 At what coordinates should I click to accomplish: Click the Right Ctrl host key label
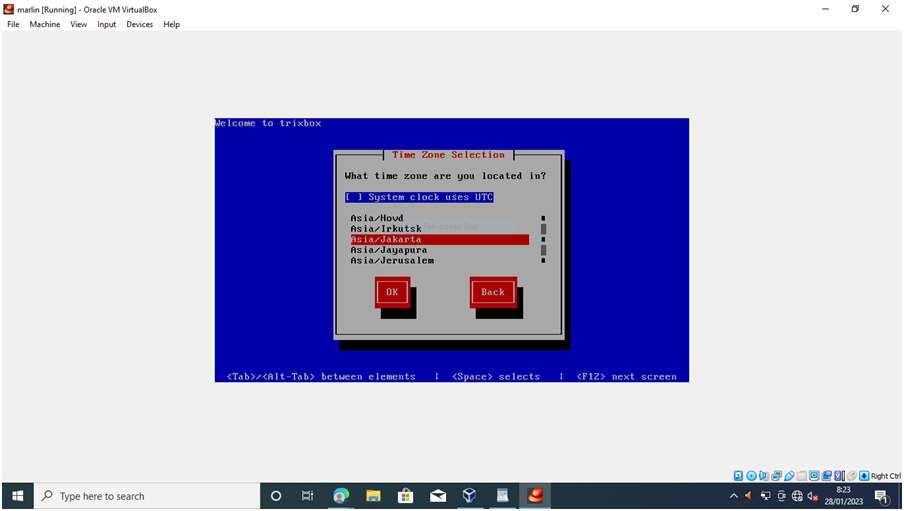click(x=886, y=476)
